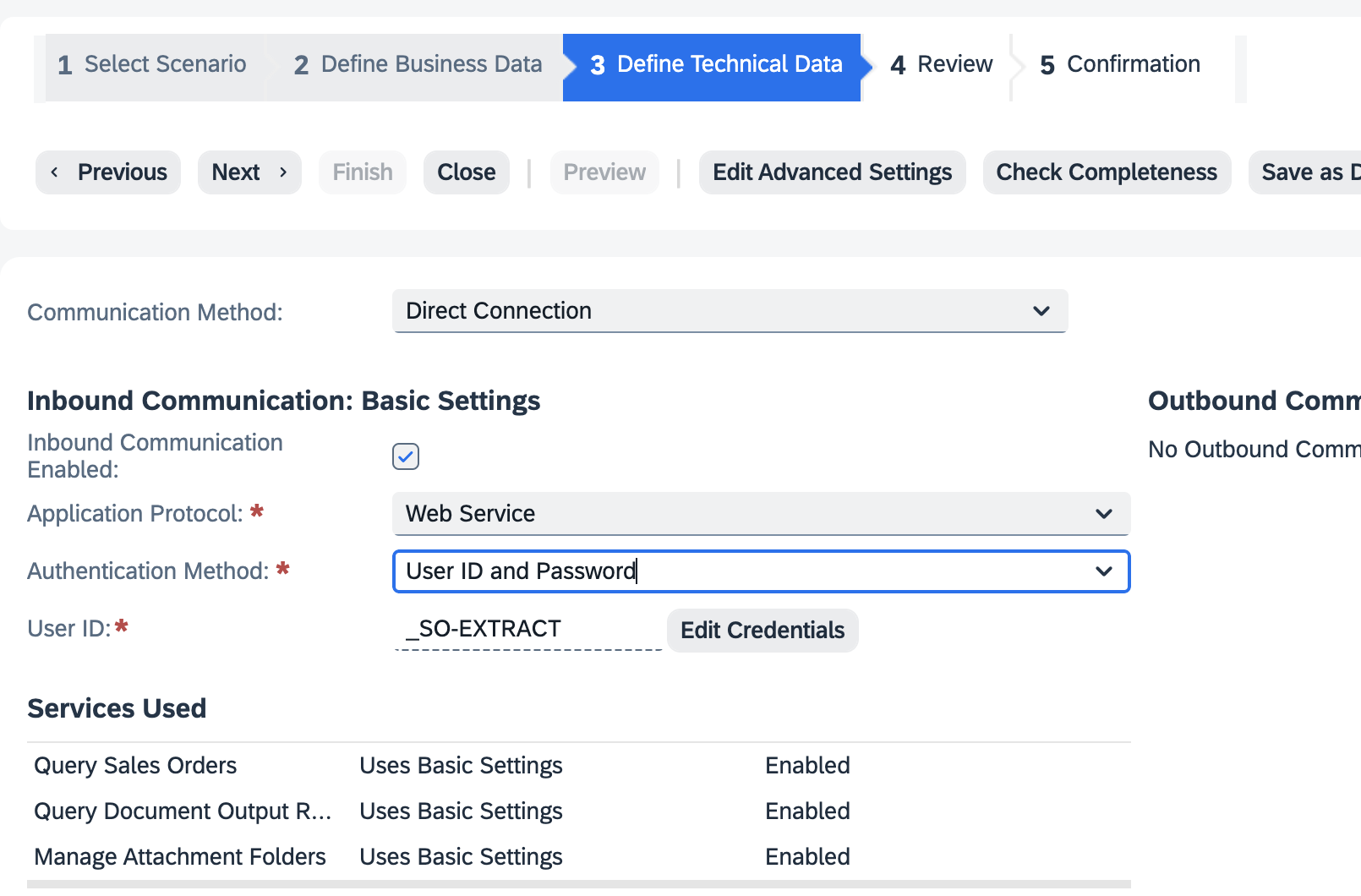Screen dimensions: 1361x896
Task: Click the Authentication Method dropdown chevron
Action: 1103,571
